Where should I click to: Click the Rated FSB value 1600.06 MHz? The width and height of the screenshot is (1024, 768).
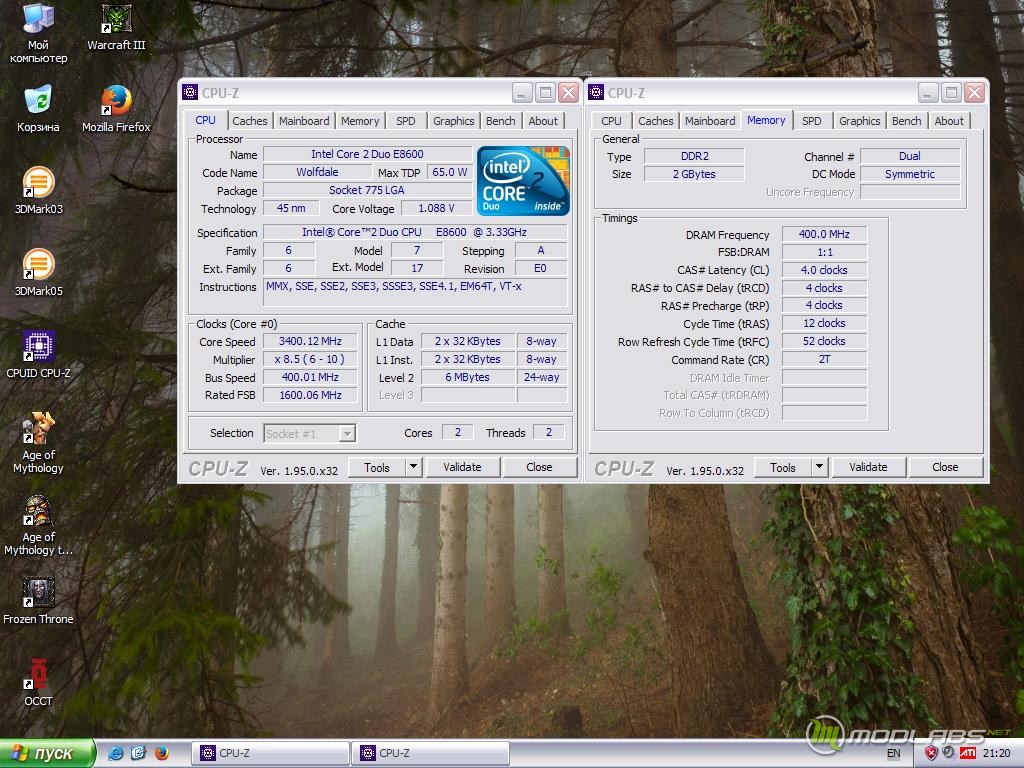(x=310, y=395)
